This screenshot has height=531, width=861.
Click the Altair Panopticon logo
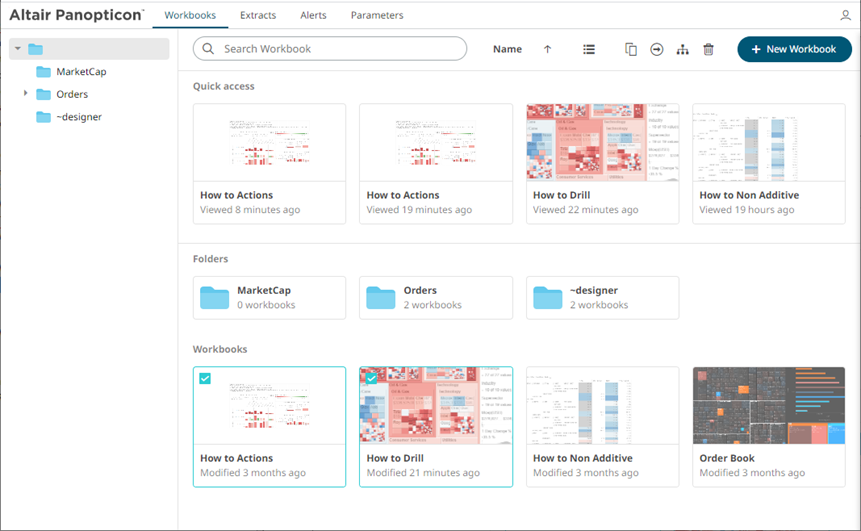(x=76, y=15)
